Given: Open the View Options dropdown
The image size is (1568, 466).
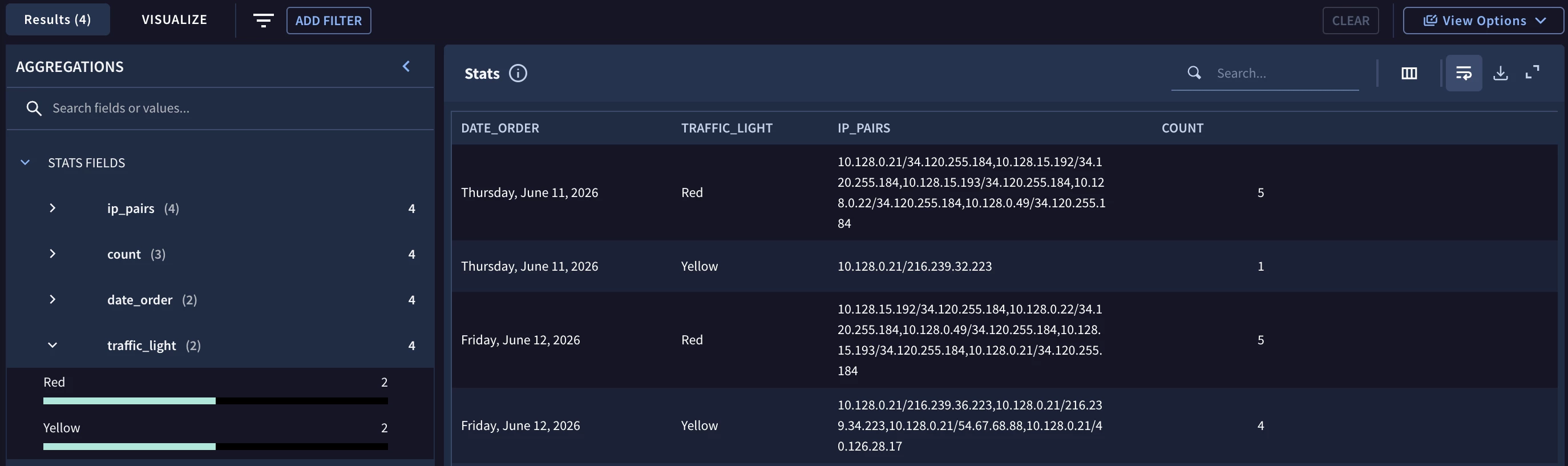Looking at the screenshot, I should click(x=1484, y=21).
